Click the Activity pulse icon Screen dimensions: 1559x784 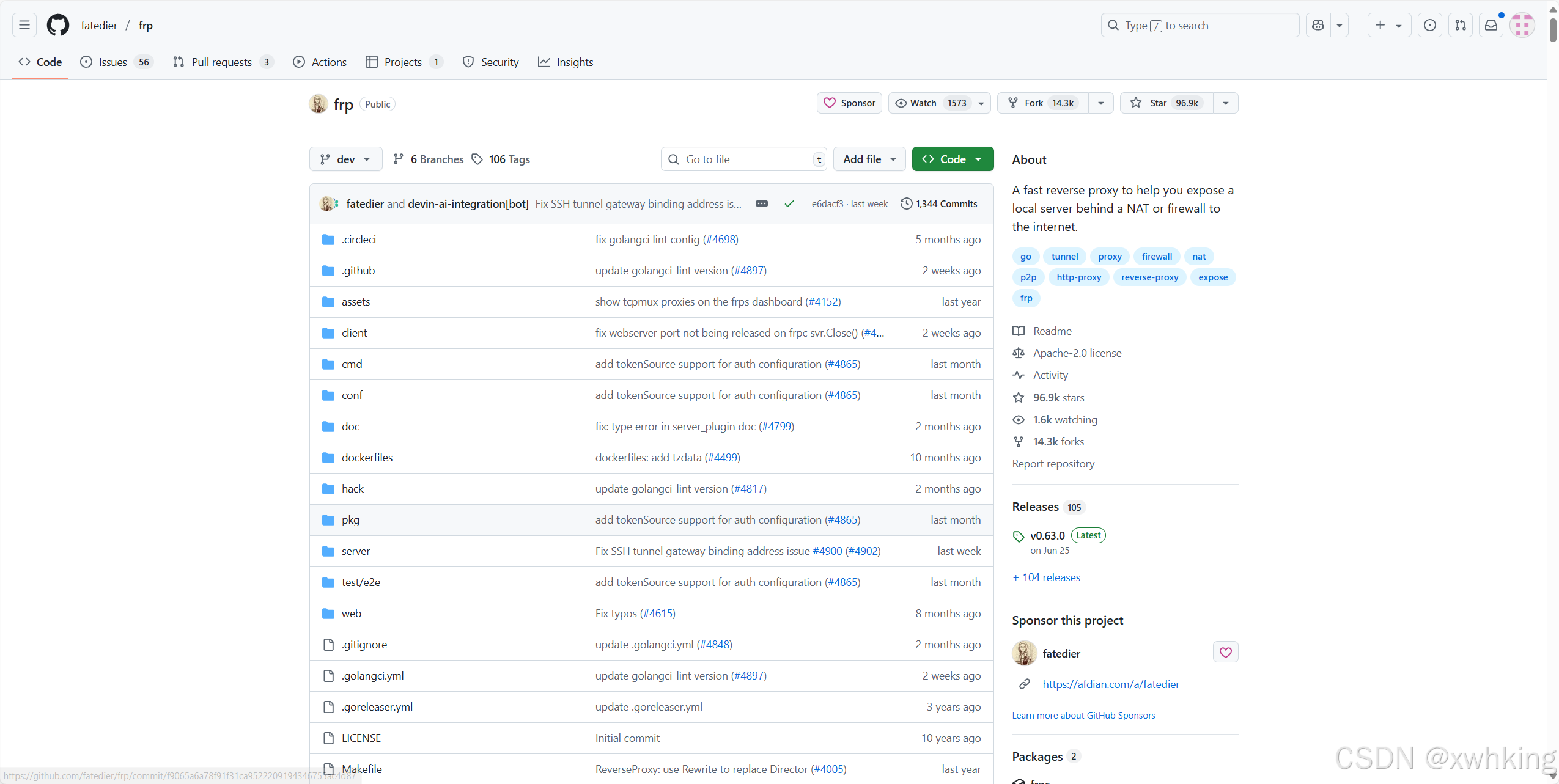click(1019, 375)
